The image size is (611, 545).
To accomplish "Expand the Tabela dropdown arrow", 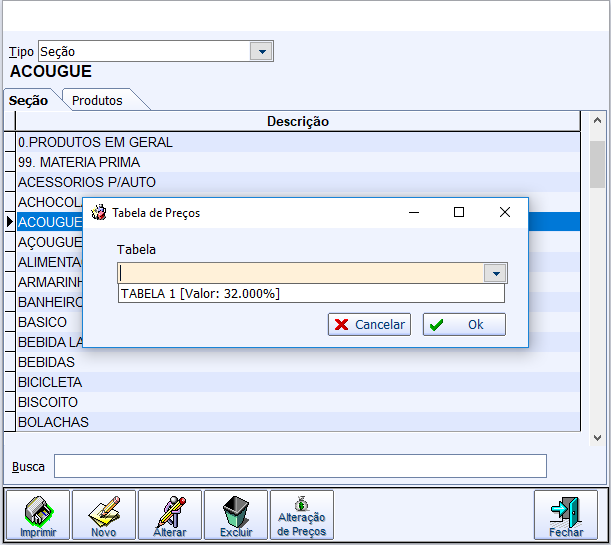I will pyautogui.click(x=495, y=273).
